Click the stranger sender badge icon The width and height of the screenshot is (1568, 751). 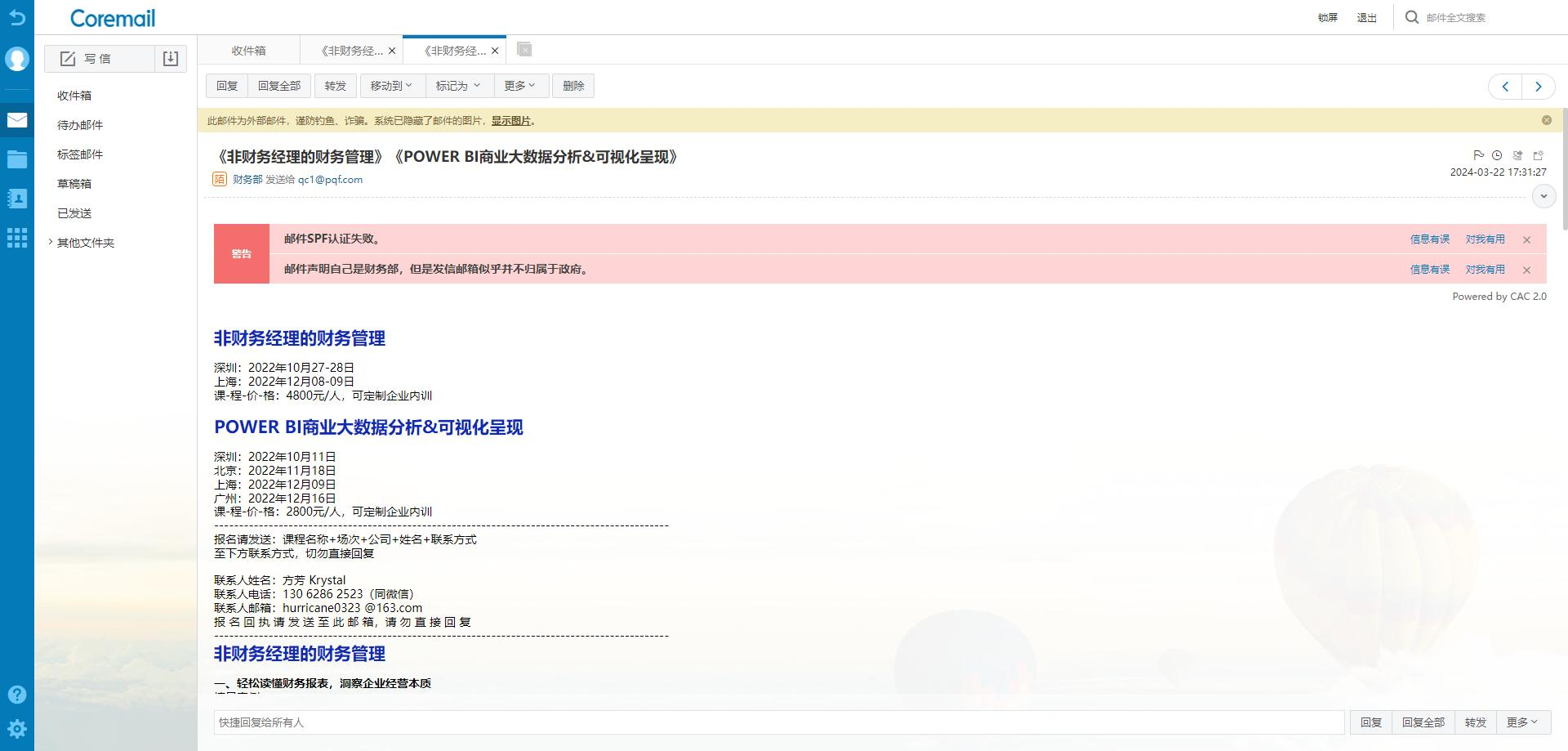[220, 179]
